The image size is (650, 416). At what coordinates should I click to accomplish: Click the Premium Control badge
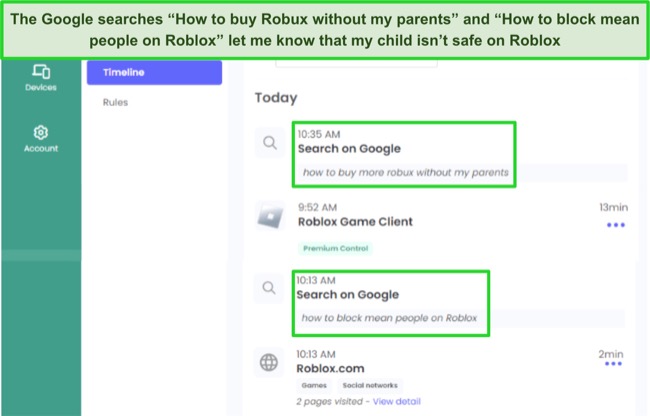click(335, 248)
